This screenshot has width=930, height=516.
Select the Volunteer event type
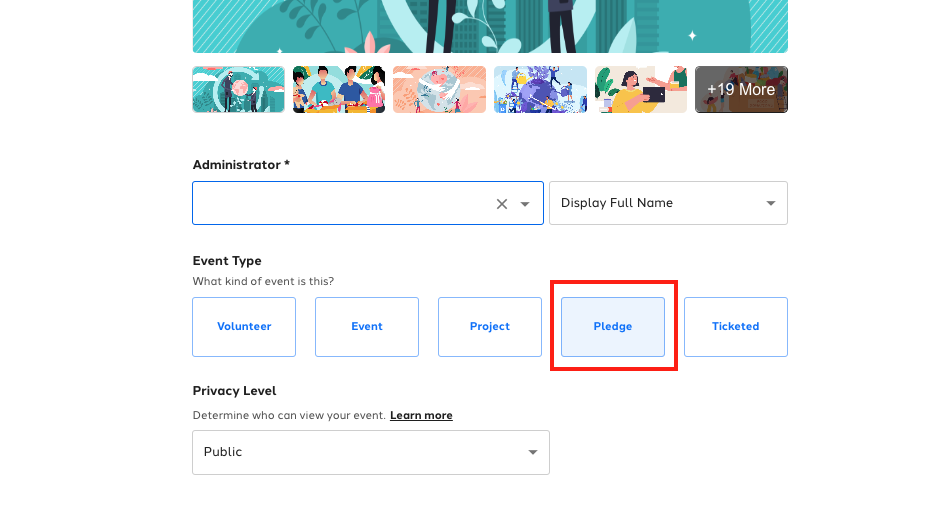click(x=244, y=327)
